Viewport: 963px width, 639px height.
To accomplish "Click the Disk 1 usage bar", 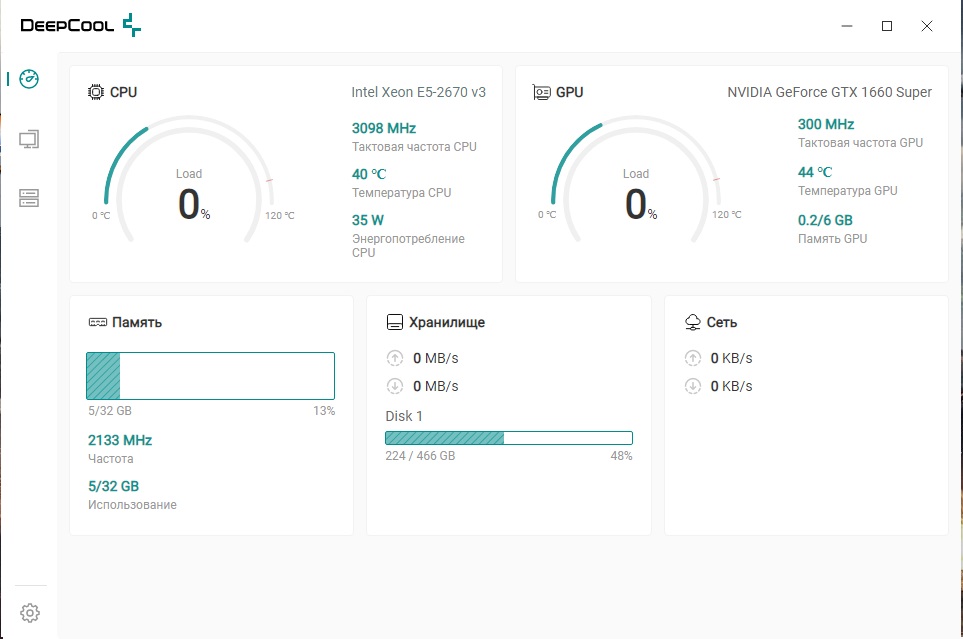I will click(509, 437).
